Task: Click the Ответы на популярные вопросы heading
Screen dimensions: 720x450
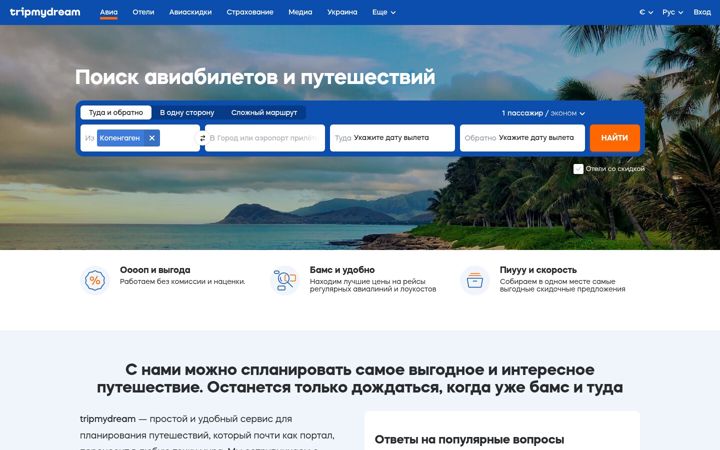Action: click(x=469, y=439)
